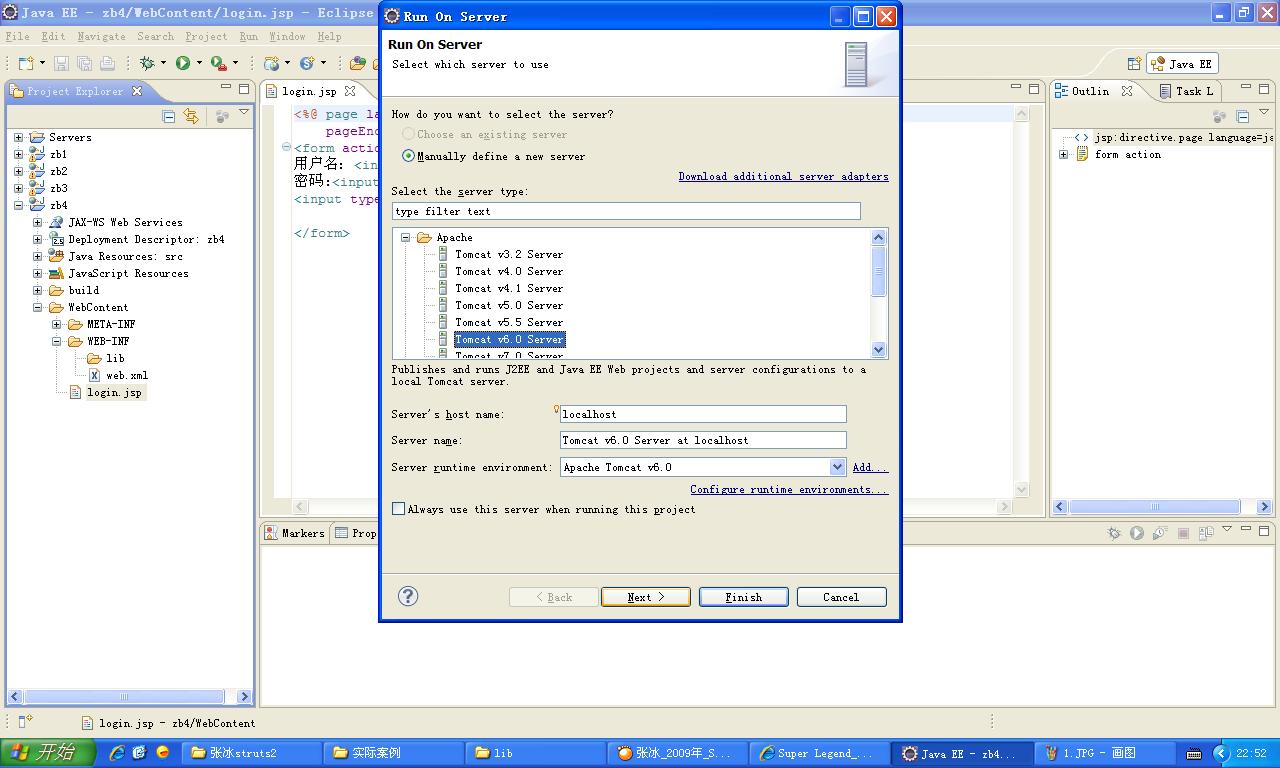Click the Windows Start button
Image resolution: width=1280 pixels, height=768 pixels.
coord(47,753)
